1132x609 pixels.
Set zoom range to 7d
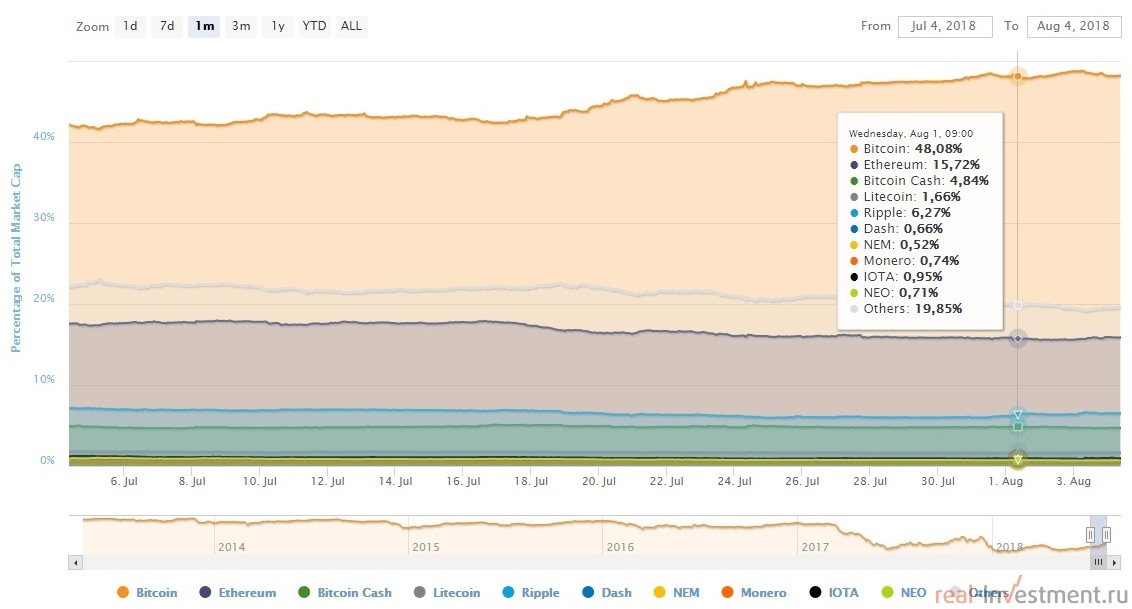pyautogui.click(x=167, y=26)
